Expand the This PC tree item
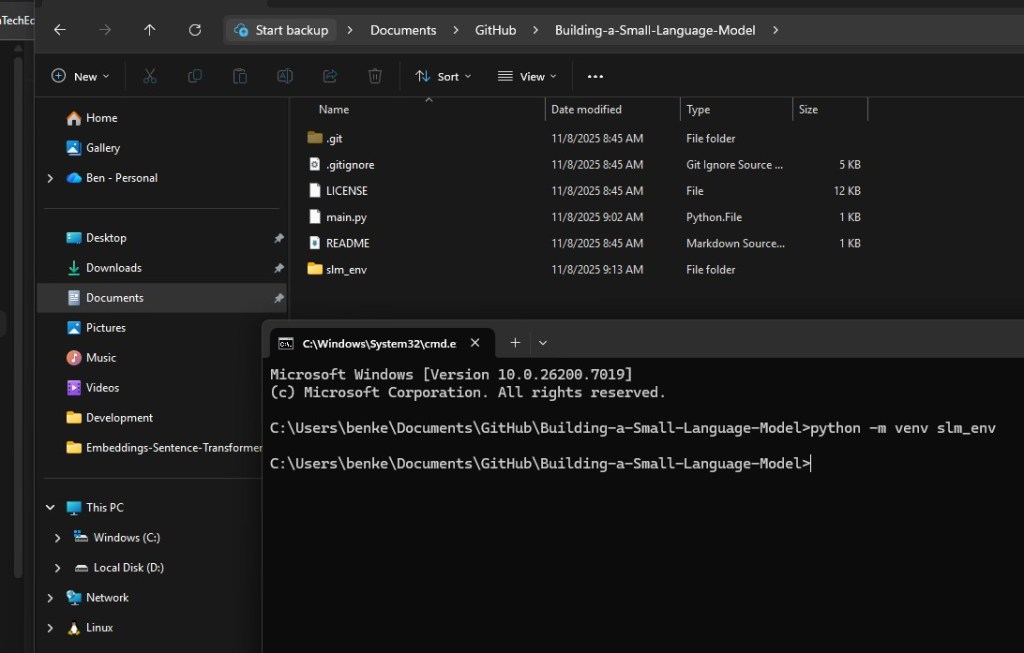This screenshot has height=653, width=1024. point(50,507)
